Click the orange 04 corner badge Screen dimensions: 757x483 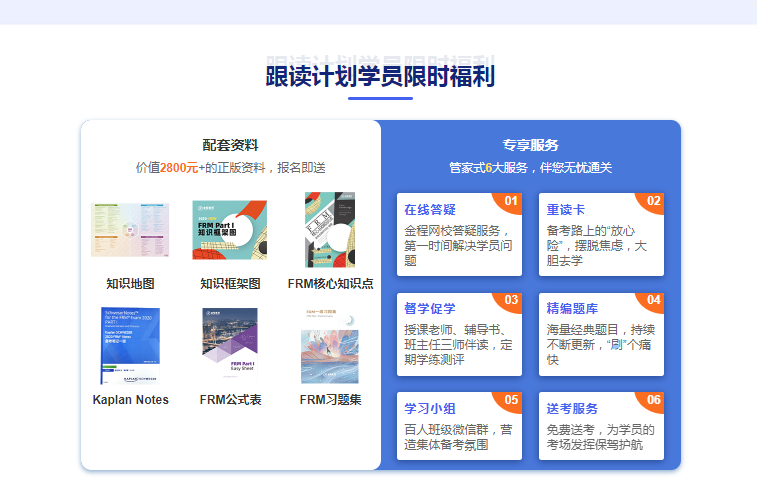click(x=652, y=301)
